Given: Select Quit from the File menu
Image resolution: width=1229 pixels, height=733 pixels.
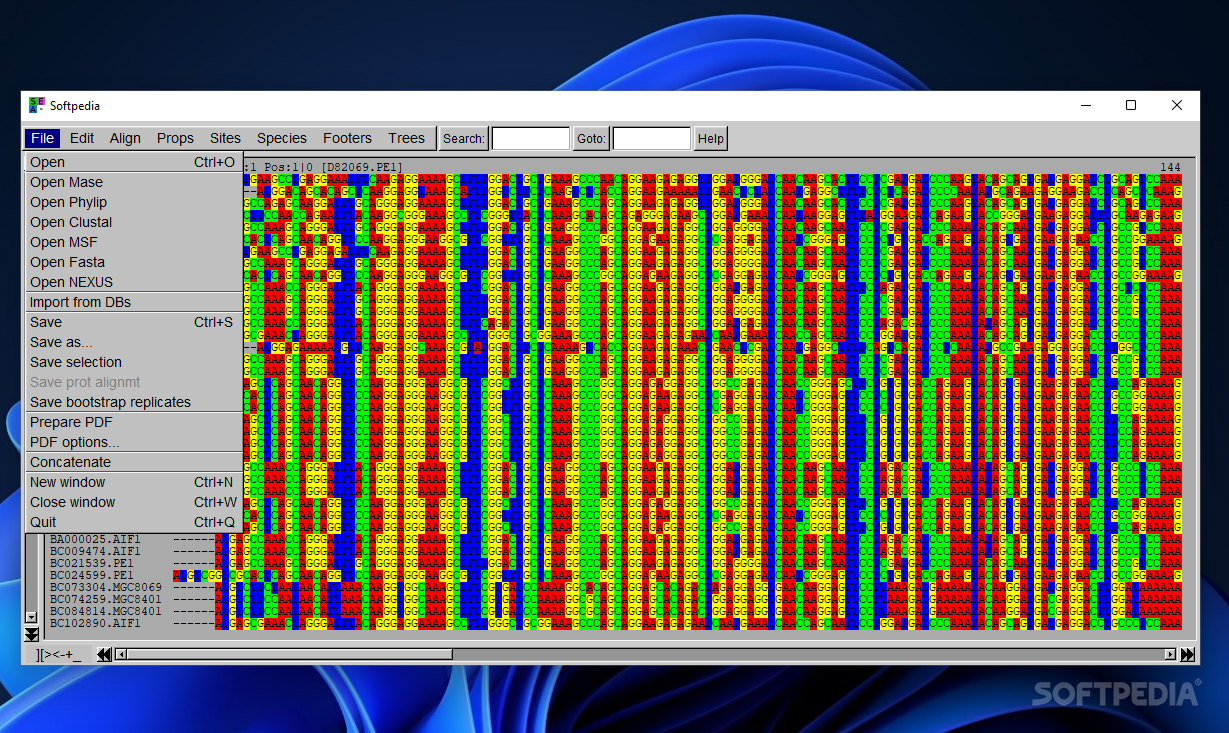Looking at the screenshot, I should pyautogui.click(x=134, y=522).
